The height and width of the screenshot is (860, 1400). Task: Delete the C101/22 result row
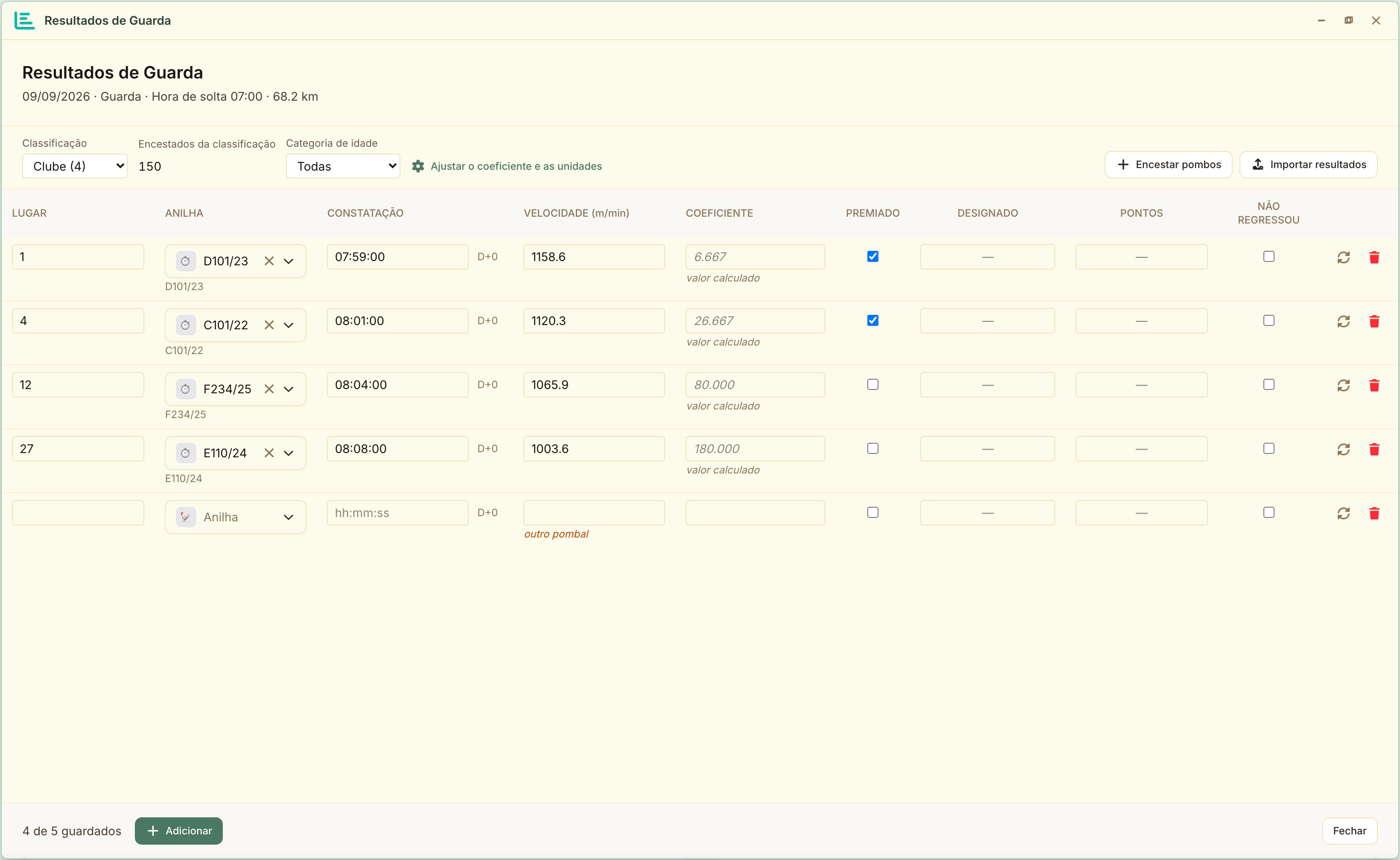point(1374,321)
